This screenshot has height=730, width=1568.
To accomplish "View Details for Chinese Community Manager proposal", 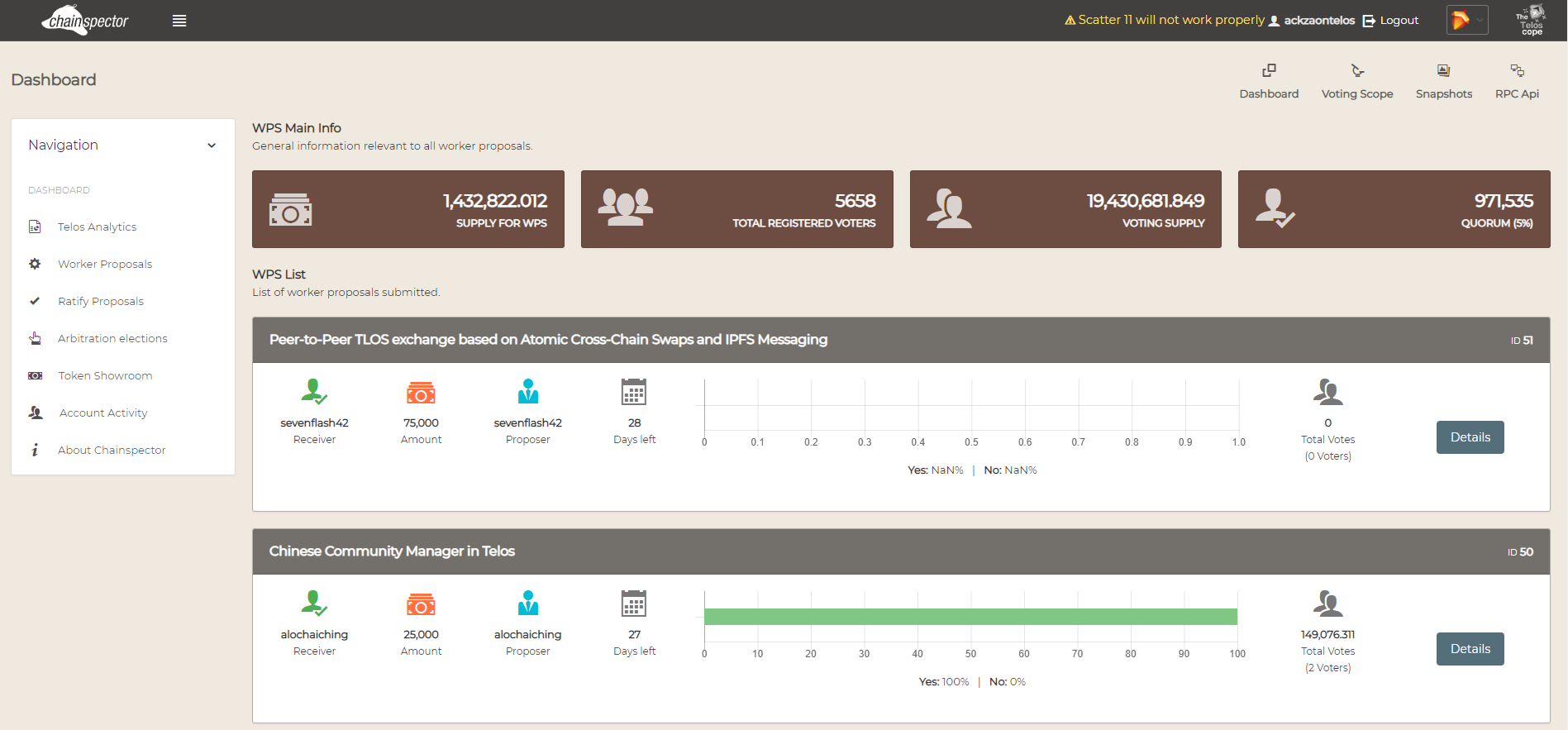I will pyautogui.click(x=1470, y=649).
